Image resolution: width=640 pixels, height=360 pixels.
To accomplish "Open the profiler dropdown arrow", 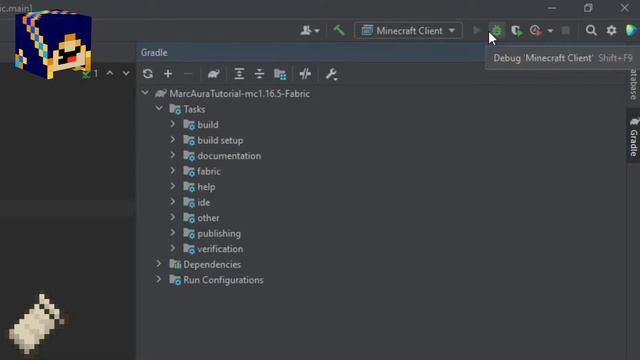I will point(550,31).
